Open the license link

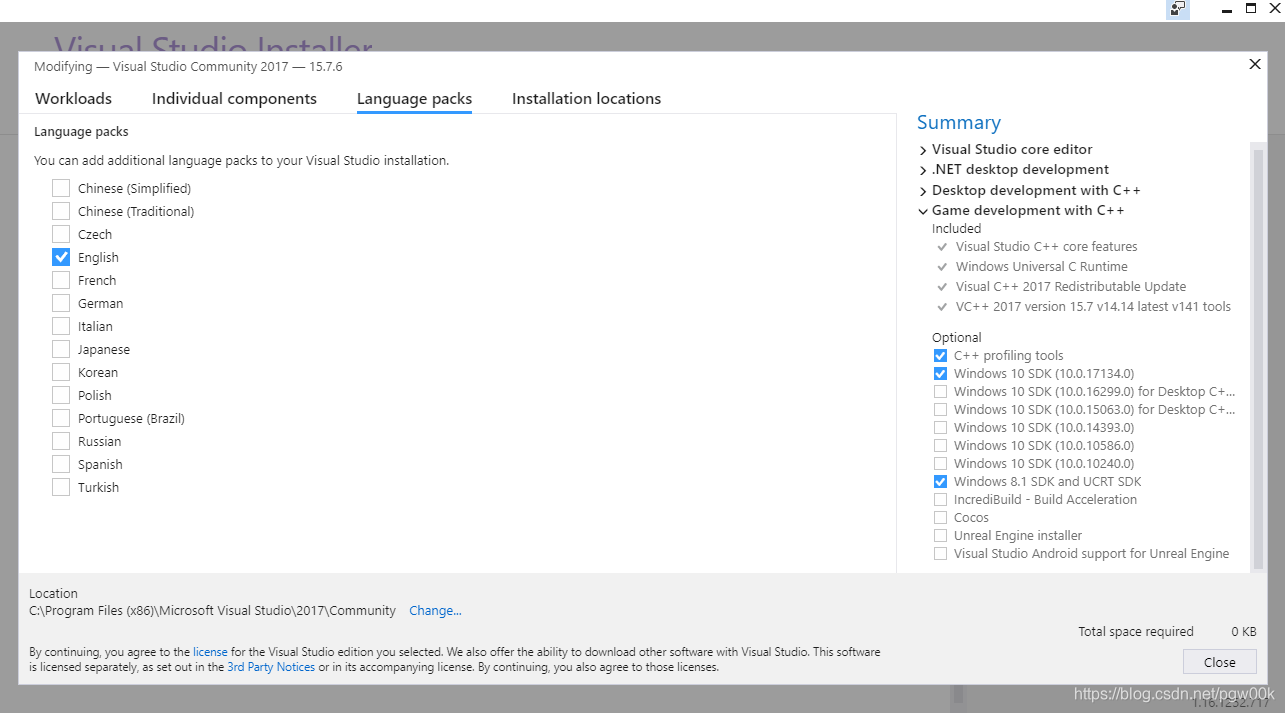(210, 651)
